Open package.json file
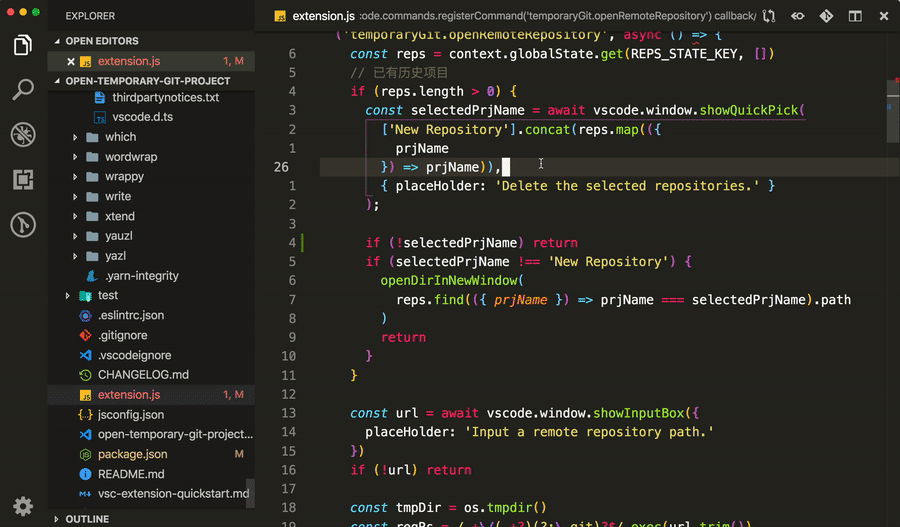 (151, 454)
